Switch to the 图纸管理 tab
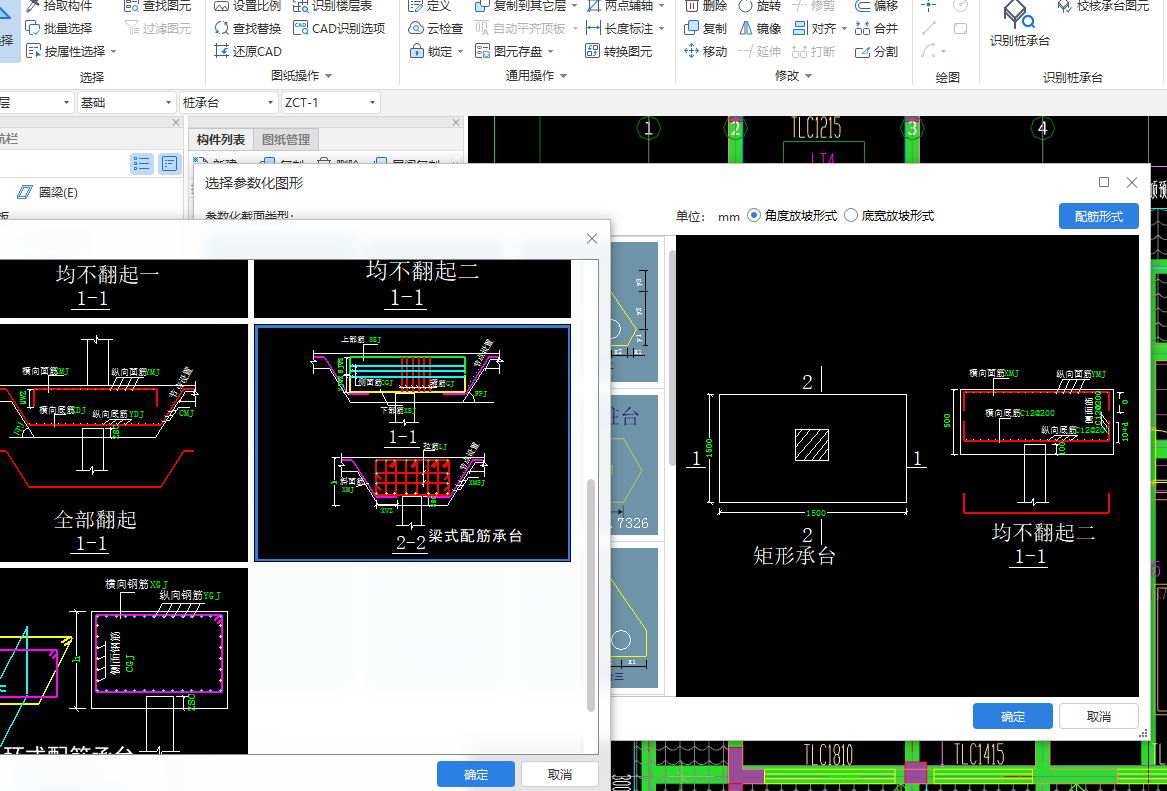The width and height of the screenshot is (1167, 791). (286, 140)
